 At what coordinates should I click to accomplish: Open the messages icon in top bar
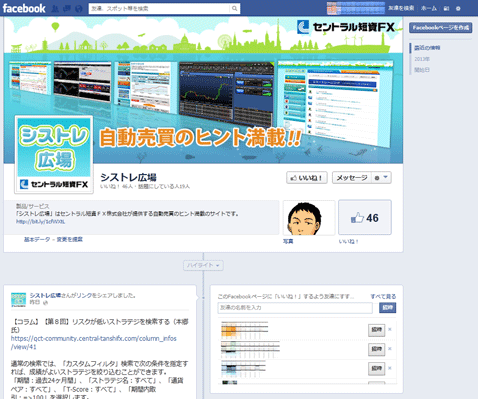[67, 9]
